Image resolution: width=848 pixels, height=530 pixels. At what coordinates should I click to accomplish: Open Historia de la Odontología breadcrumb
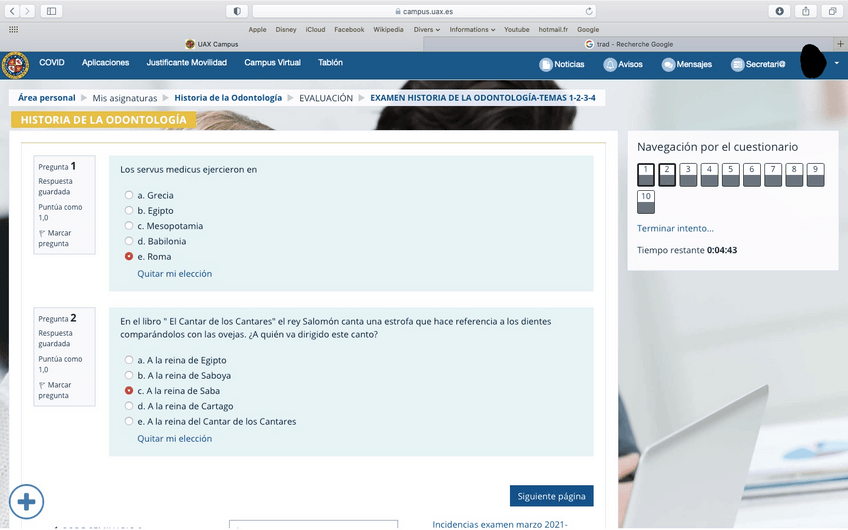click(228, 98)
